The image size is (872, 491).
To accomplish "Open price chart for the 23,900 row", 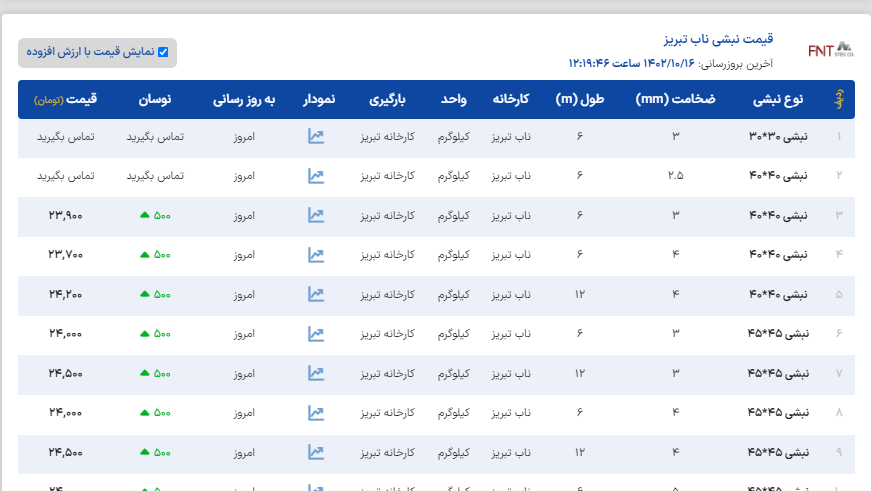I will point(316,215).
